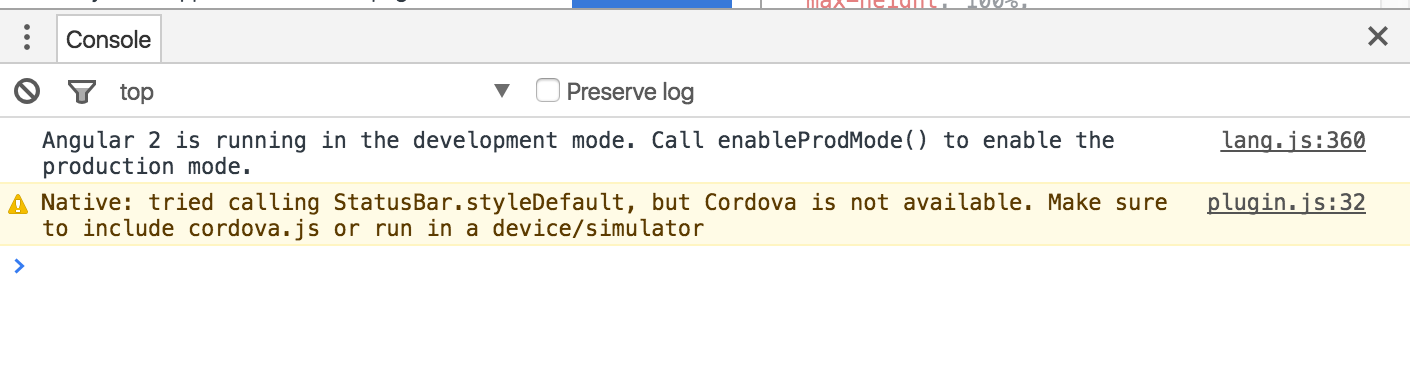The height and width of the screenshot is (372, 1410).
Task: Select the Cordova not available warning message
Action: [604, 215]
